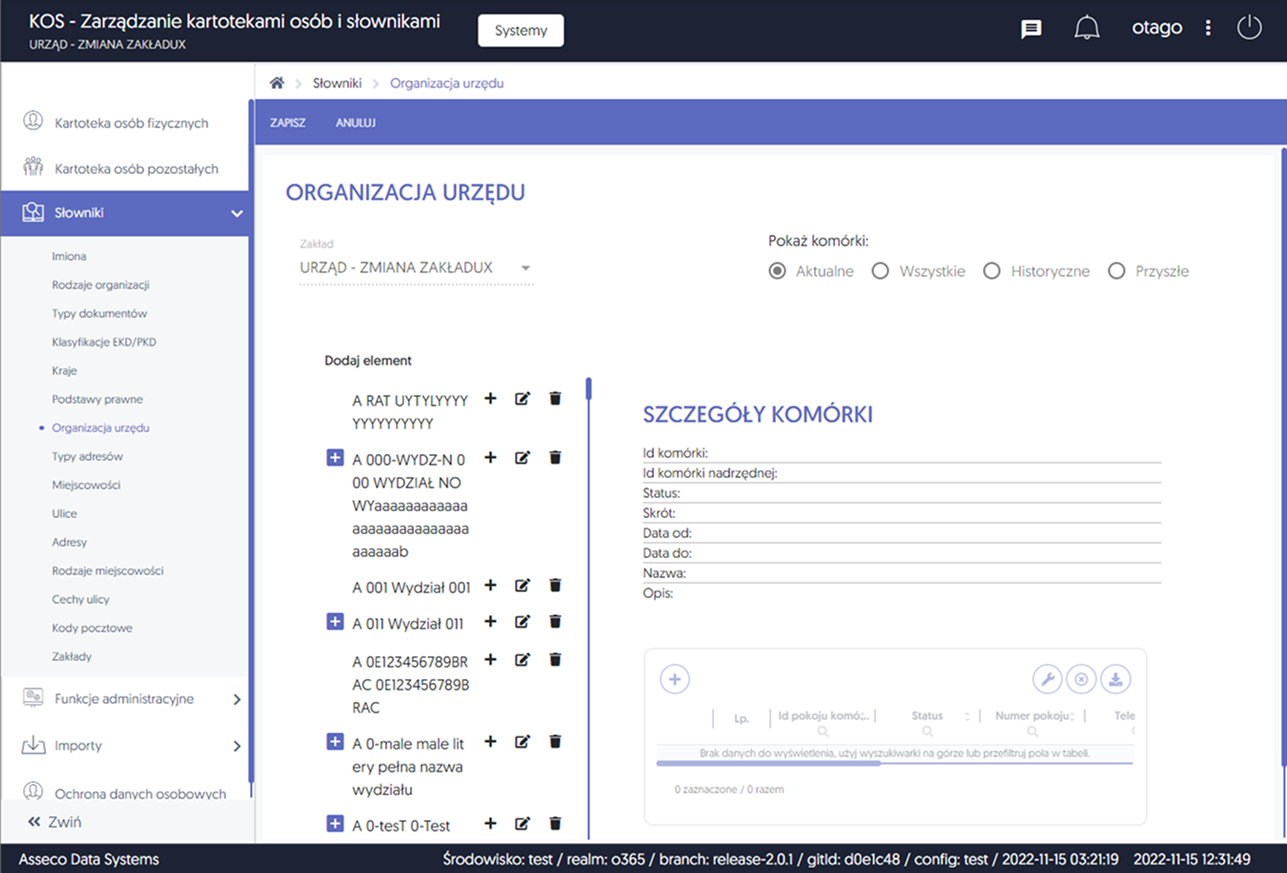Screen dimensions: 1287x873
Task: Open the notifications bell
Action: click(x=1086, y=28)
